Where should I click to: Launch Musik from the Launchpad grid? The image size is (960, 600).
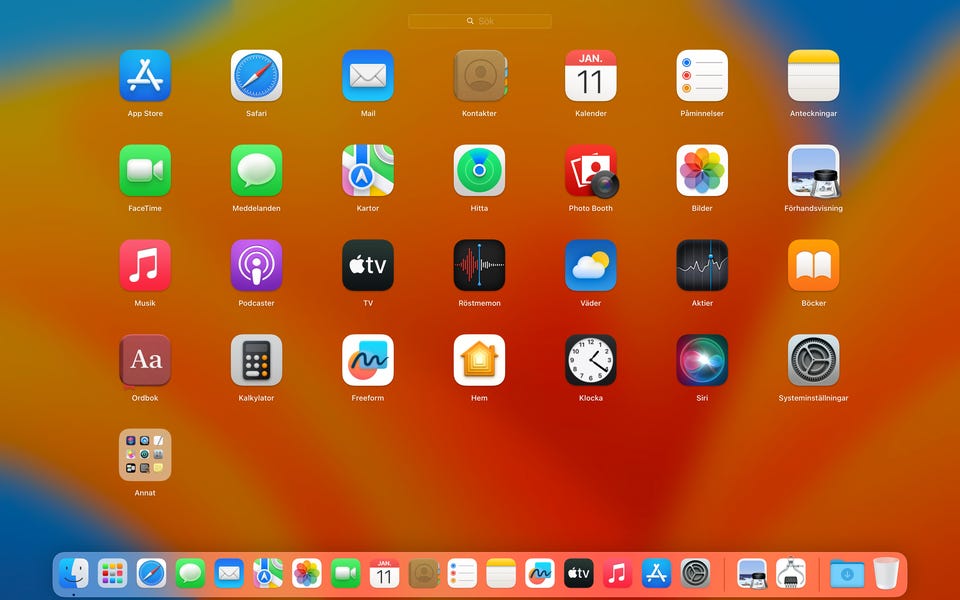[145, 265]
